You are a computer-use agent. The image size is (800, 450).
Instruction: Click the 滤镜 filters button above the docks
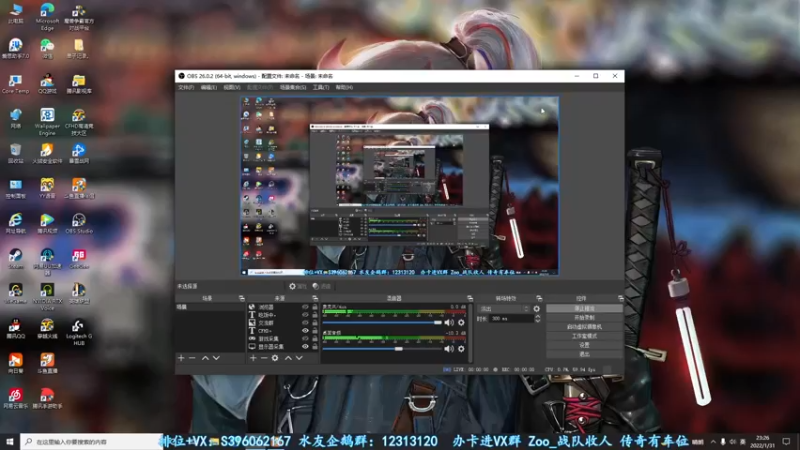point(321,287)
